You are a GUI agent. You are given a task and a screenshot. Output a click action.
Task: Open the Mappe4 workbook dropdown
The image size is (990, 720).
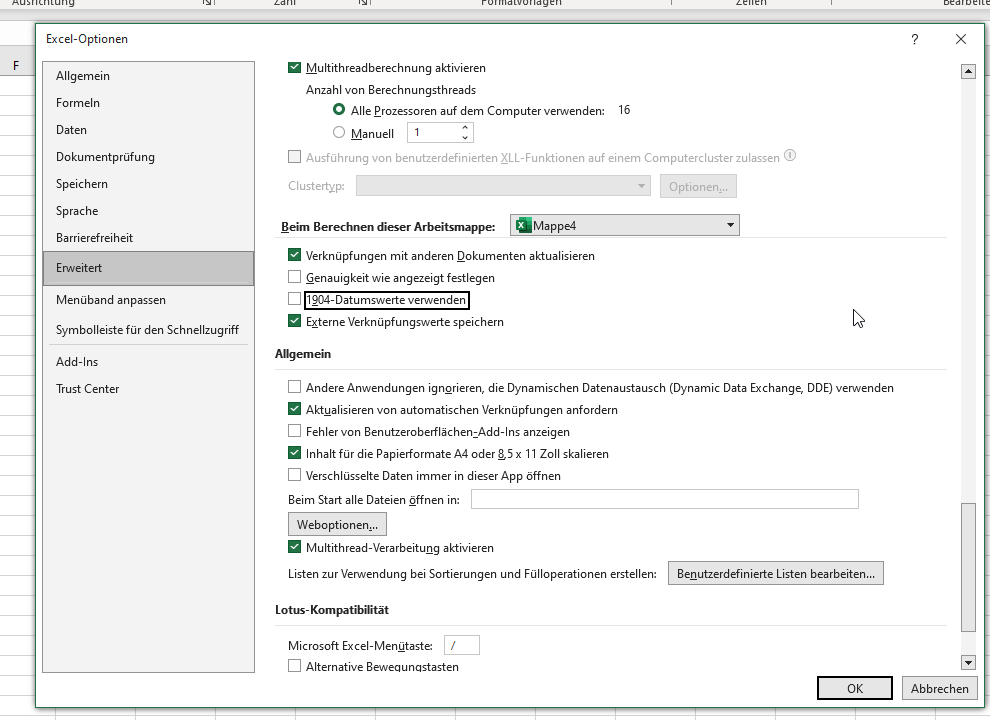pyautogui.click(x=624, y=225)
